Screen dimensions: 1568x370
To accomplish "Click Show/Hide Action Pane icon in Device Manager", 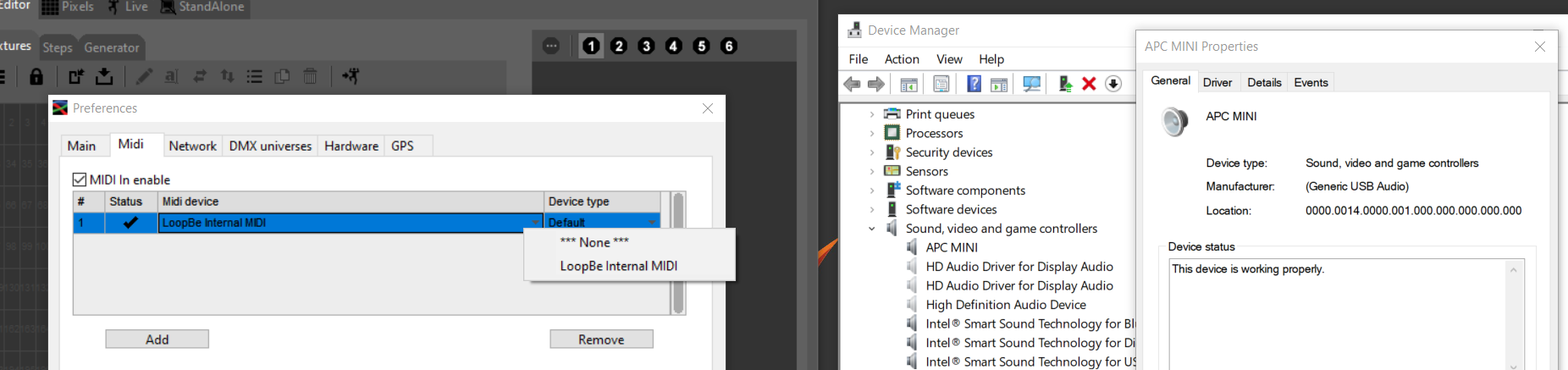I will tap(999, 84).
